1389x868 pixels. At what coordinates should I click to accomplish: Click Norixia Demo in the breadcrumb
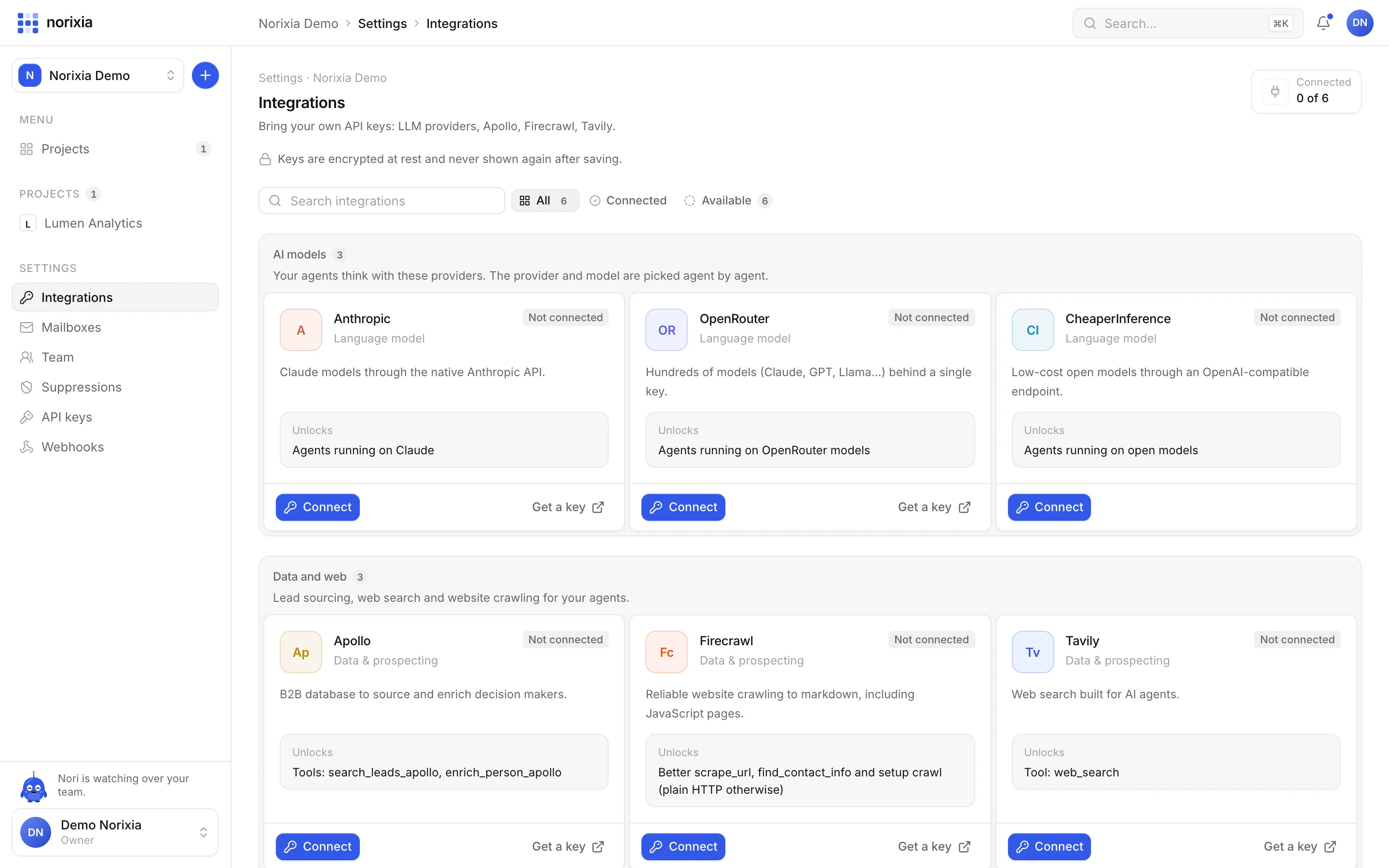298,24
